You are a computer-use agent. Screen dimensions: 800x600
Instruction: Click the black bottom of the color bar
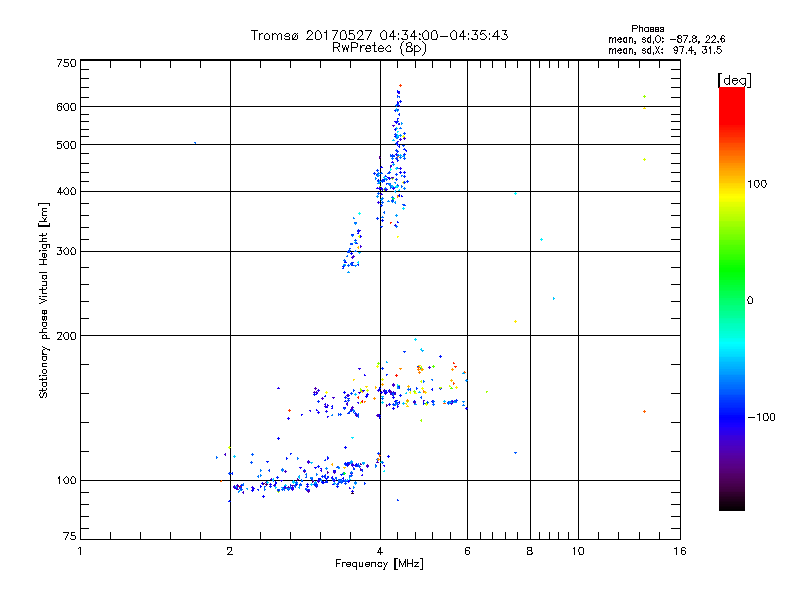(x=732, y=505)
